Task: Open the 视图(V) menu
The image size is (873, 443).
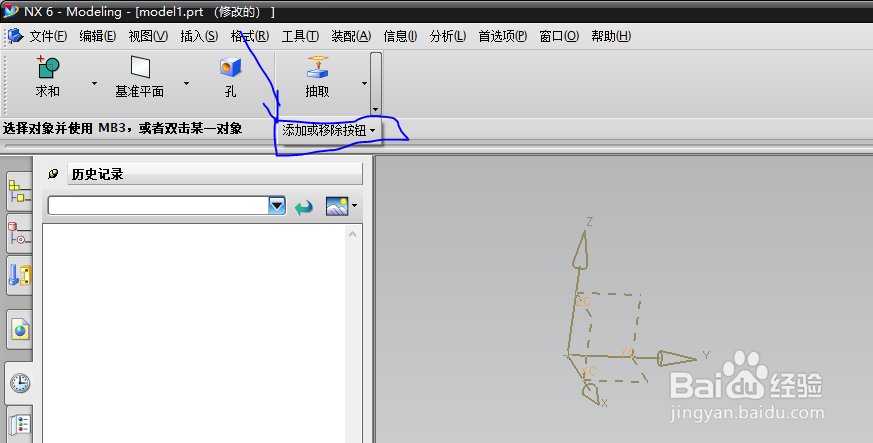Action: (148, 36)
